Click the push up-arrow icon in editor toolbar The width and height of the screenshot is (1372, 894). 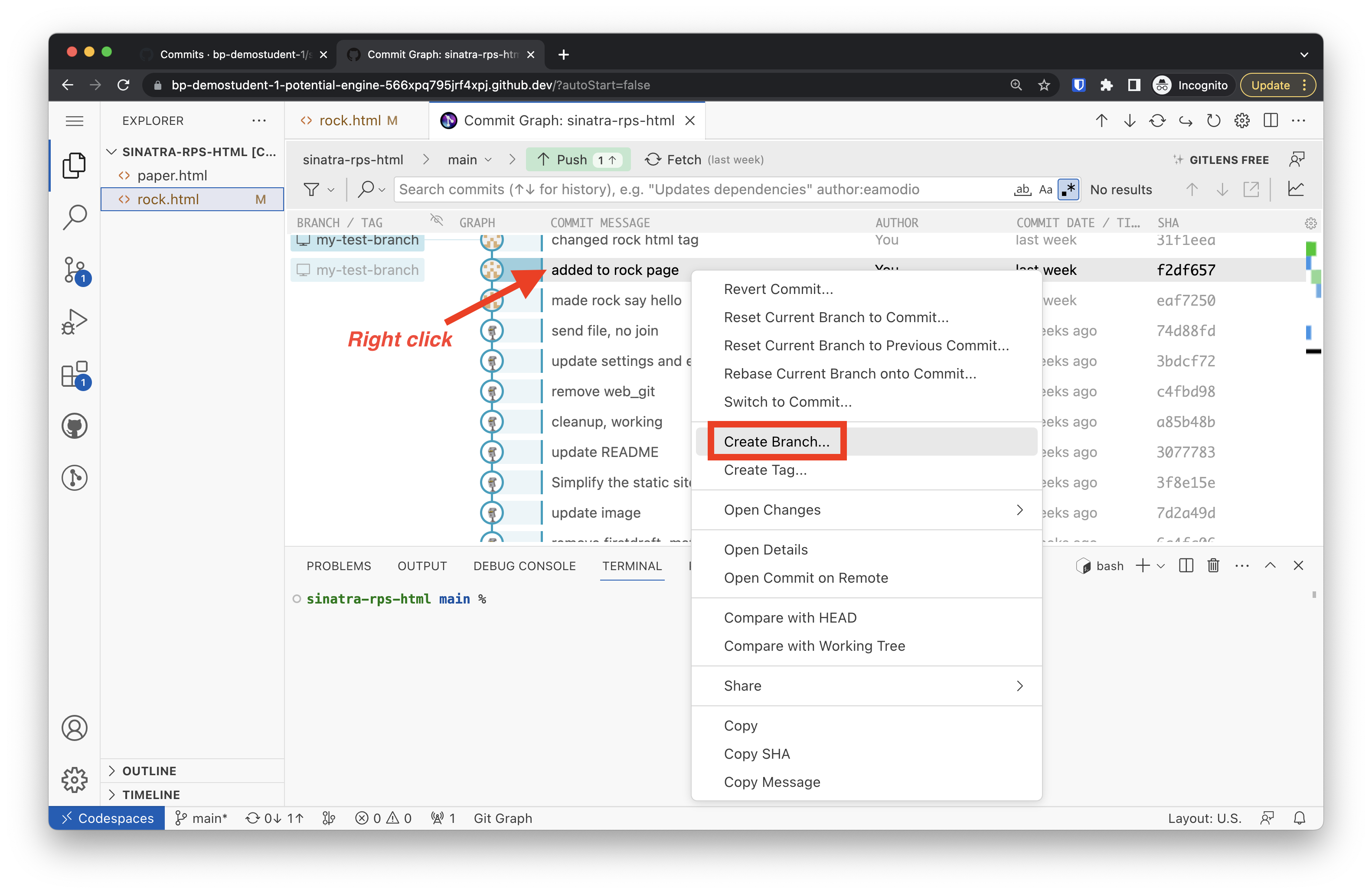pos(1102,121)
